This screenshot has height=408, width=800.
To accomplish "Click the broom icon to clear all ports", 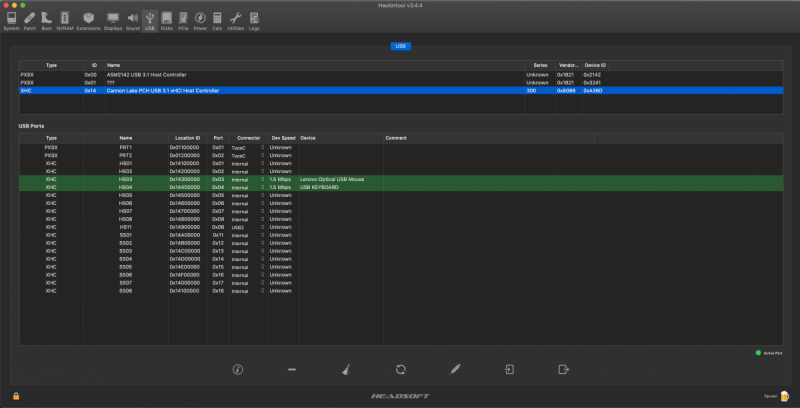I will point(346,369).
